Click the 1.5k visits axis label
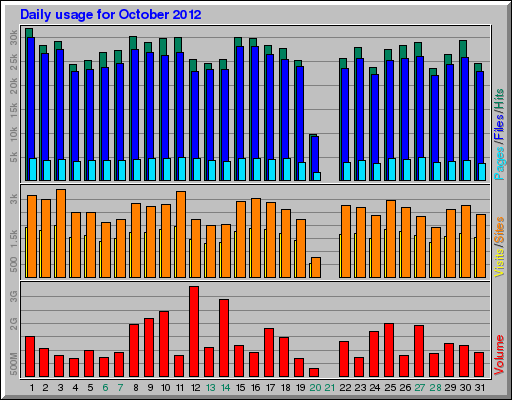The height and width of the screenshot is (400, 512). click(13, 238)
